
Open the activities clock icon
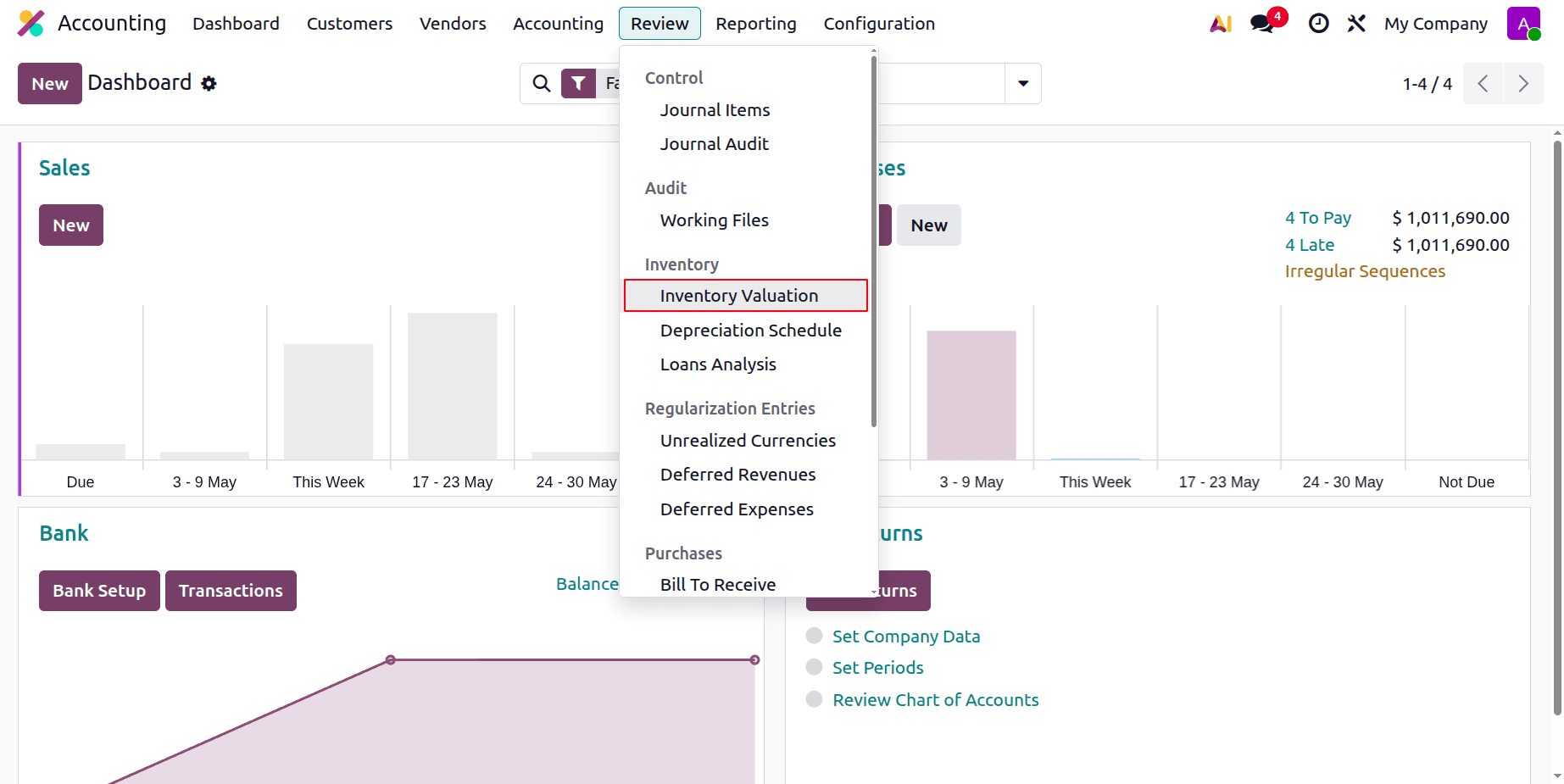click(x=1318, y=24)
